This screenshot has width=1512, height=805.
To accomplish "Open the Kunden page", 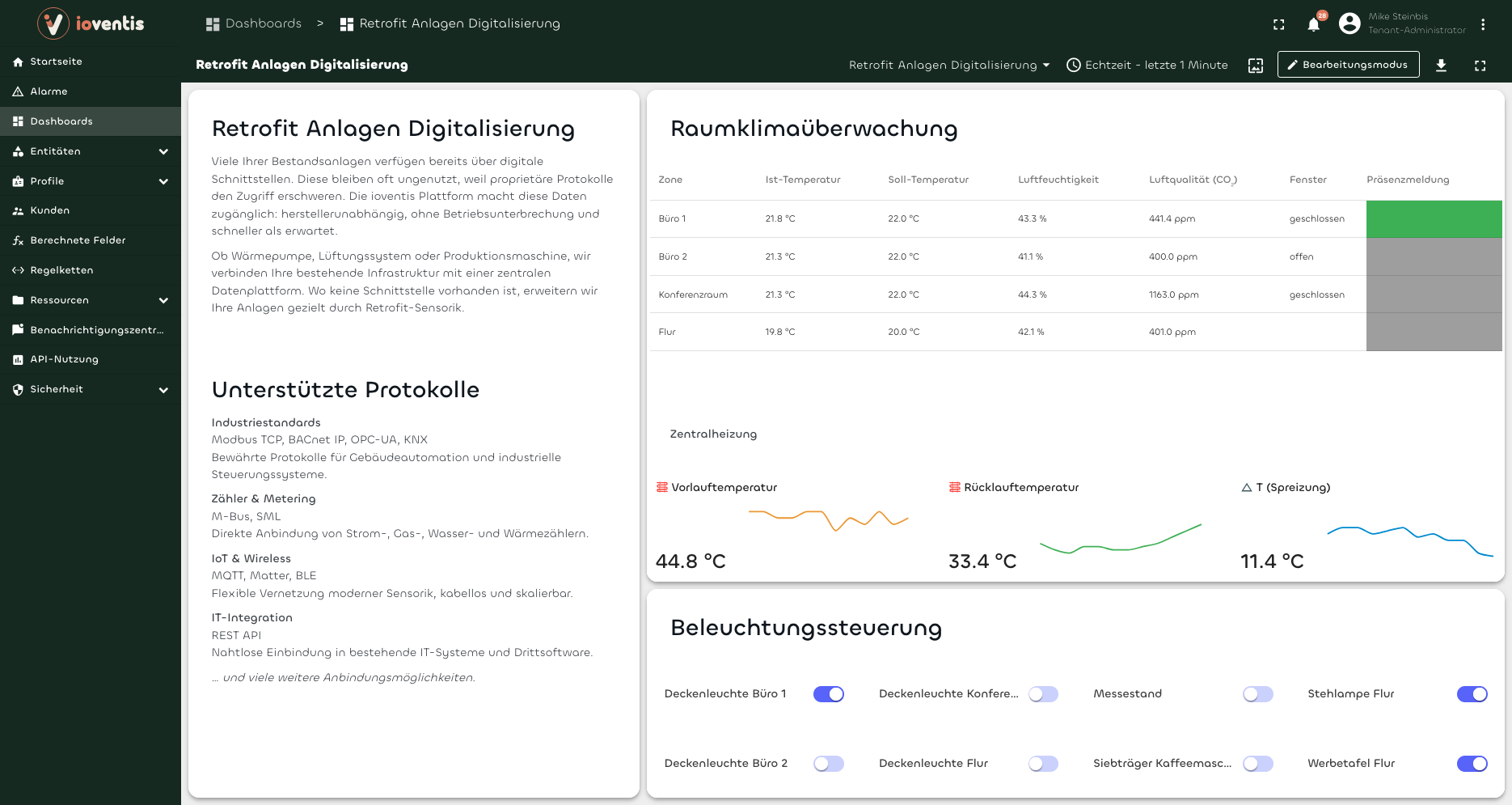I will tap(50, 210).
